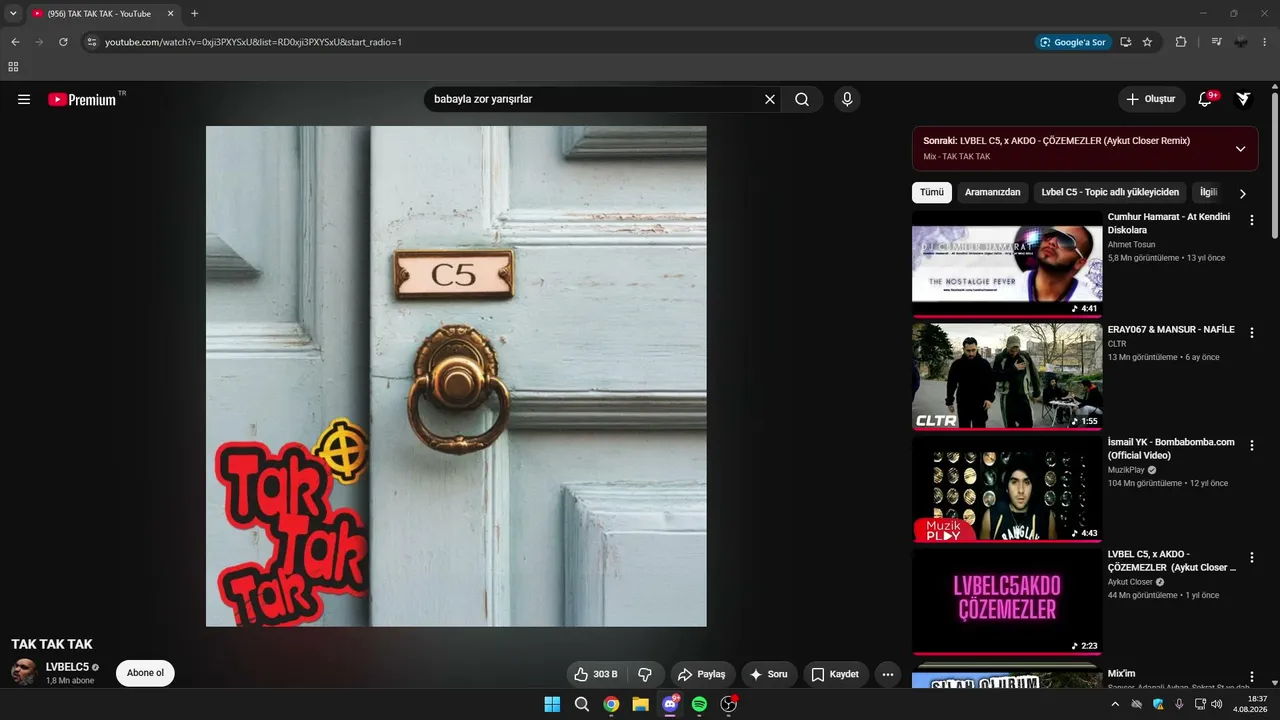
Task: Open the LVBELC5 channel avatar
Action: pyautogui.click(x=24, y=672)
